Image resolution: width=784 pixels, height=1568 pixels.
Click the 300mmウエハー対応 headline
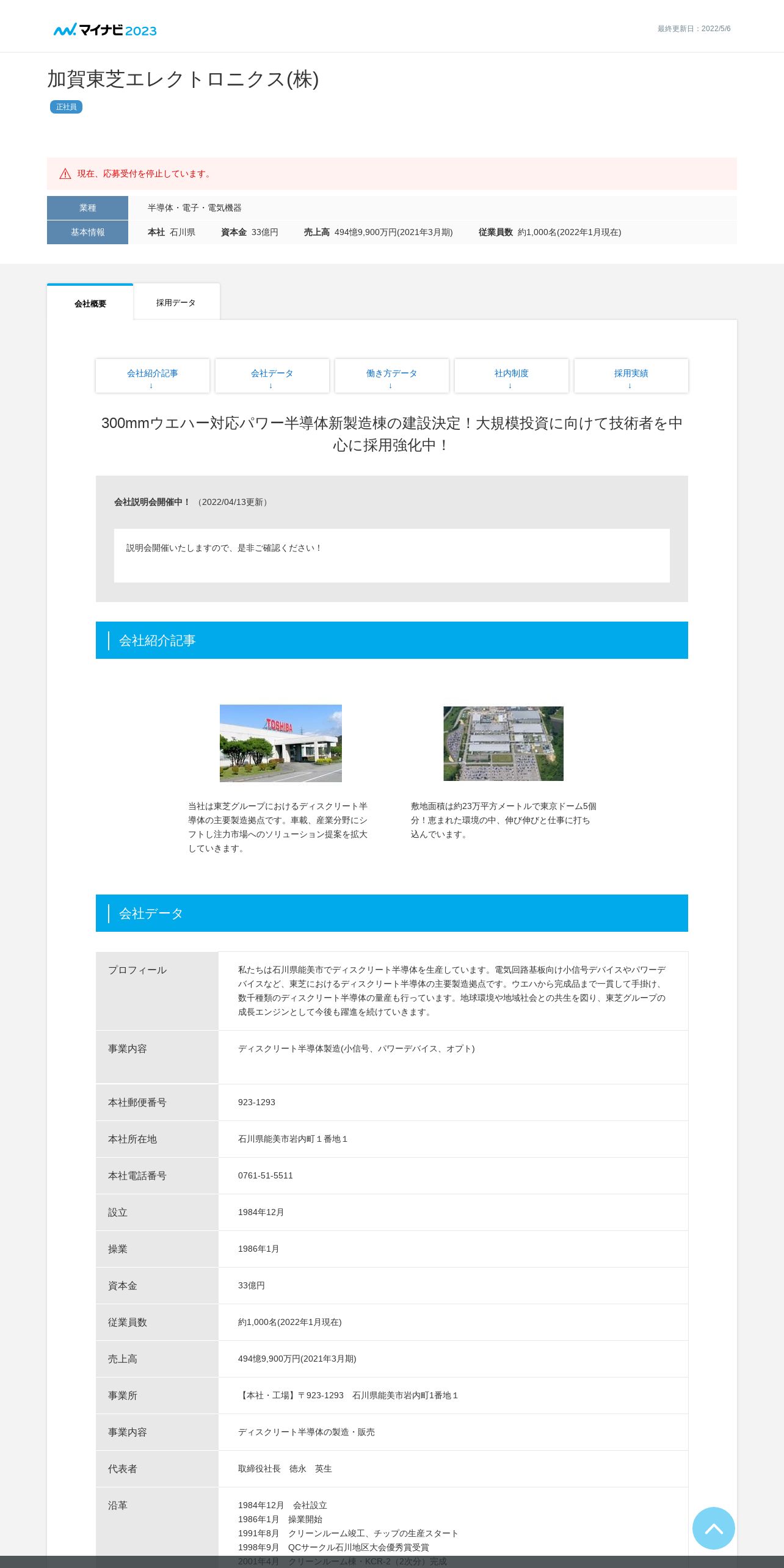(x=392, y=434)
